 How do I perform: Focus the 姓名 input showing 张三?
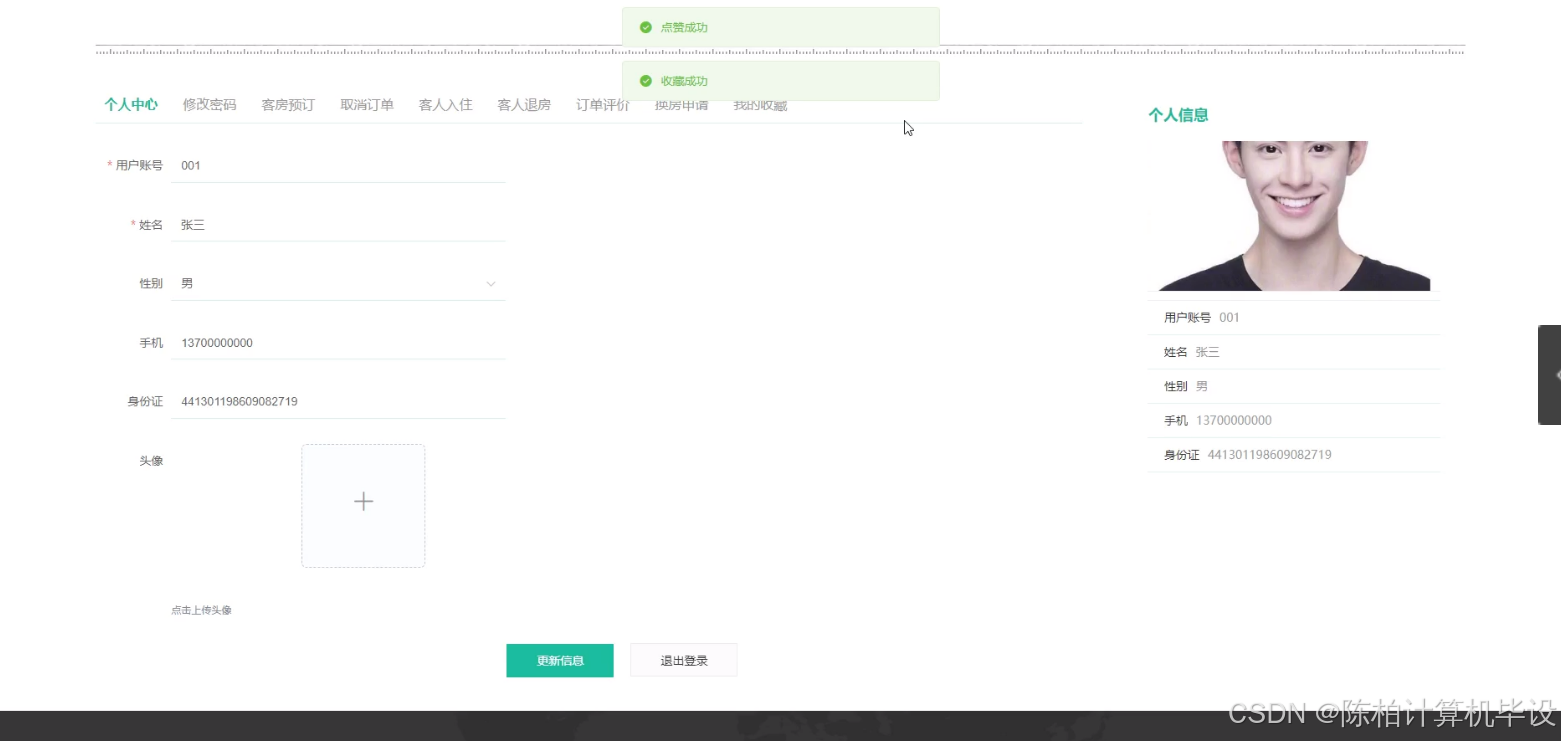pyautogui.click(x=338, y=225)
